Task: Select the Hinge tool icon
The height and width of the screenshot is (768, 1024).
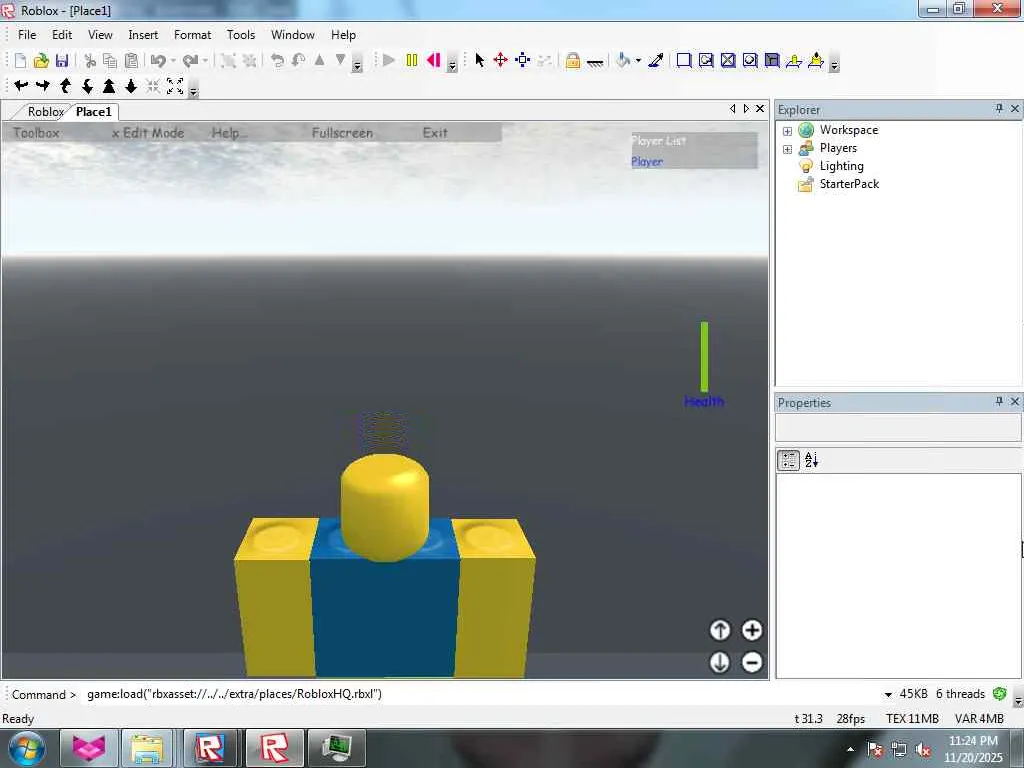Action: pos(794,61)
